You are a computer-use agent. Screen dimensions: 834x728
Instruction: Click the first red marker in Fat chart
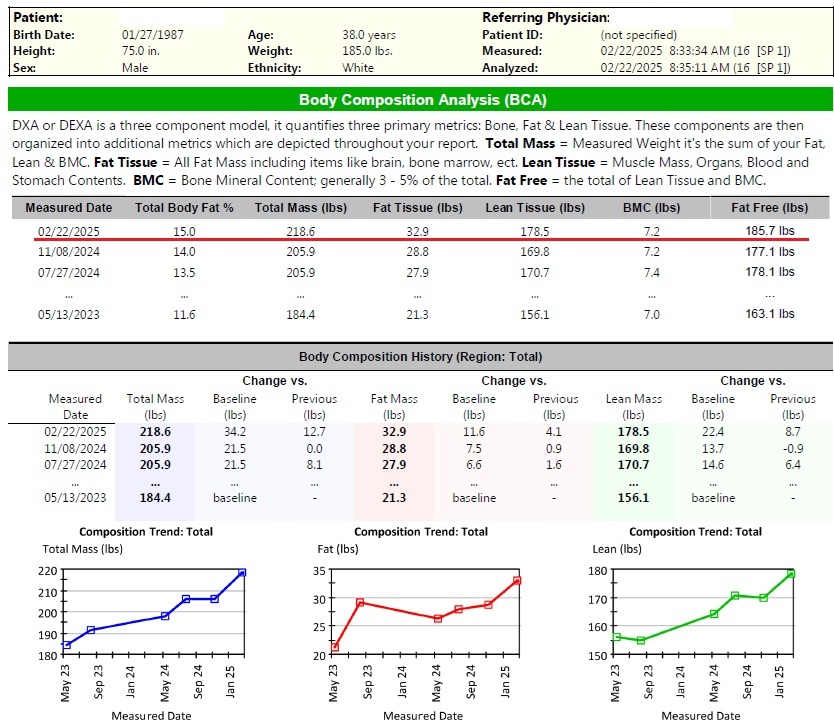click(x=335, y=647)
